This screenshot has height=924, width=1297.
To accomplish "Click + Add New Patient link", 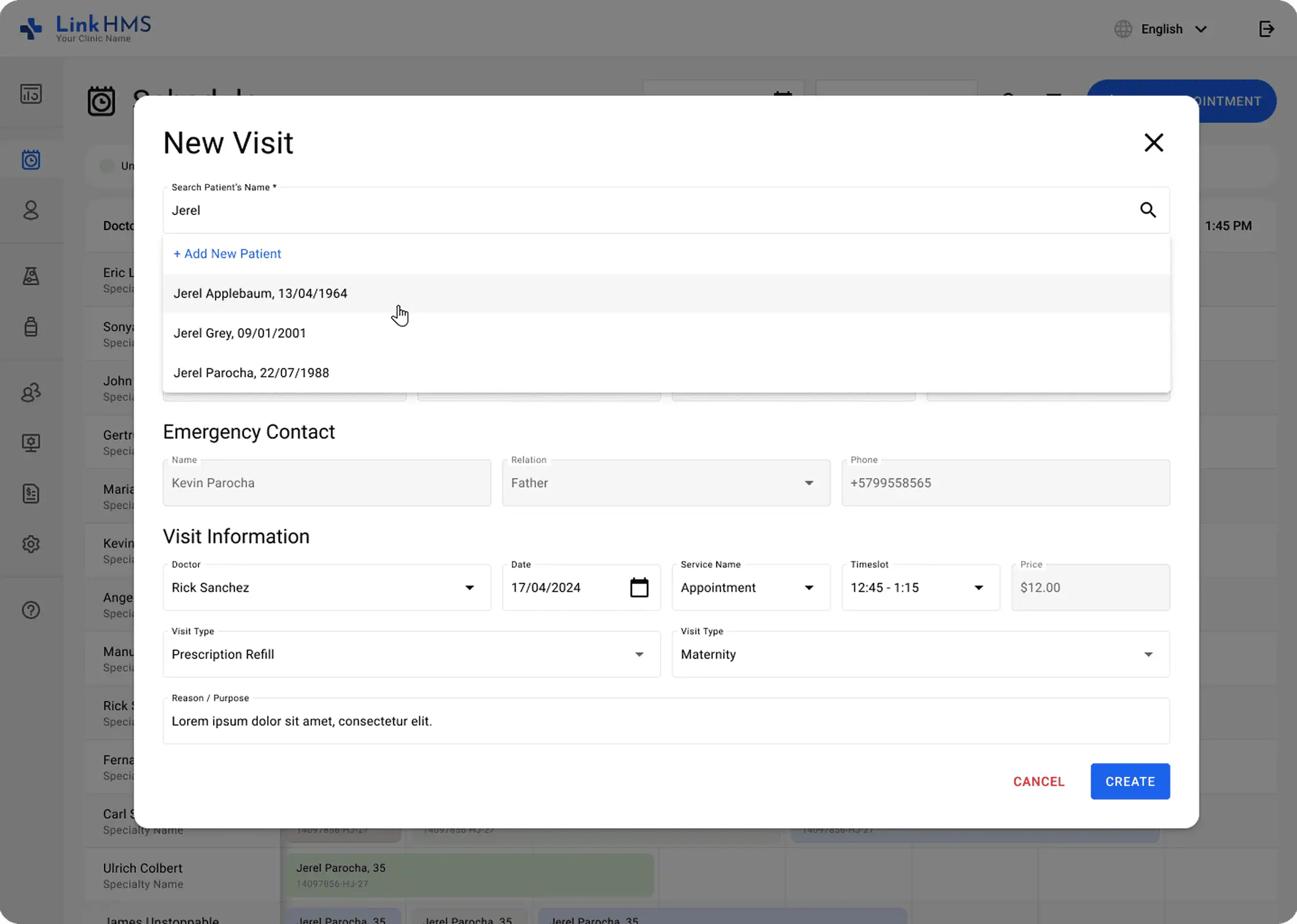I will (x=227, y=253).
